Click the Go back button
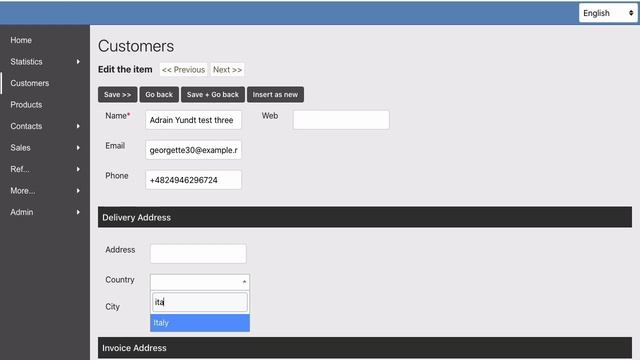 (159, 95)
